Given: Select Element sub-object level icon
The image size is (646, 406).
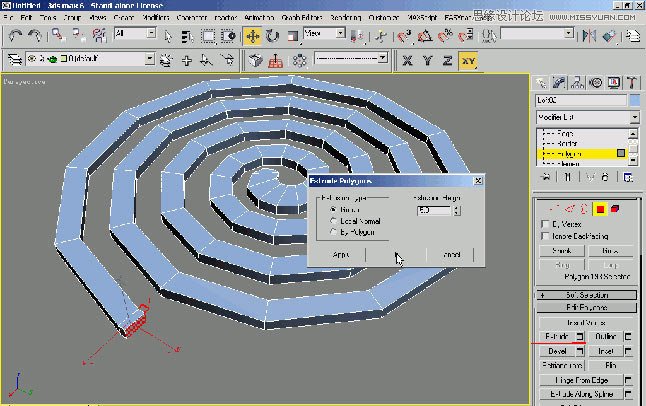Looking at the screenshot, I should click(x=615, y=209).
